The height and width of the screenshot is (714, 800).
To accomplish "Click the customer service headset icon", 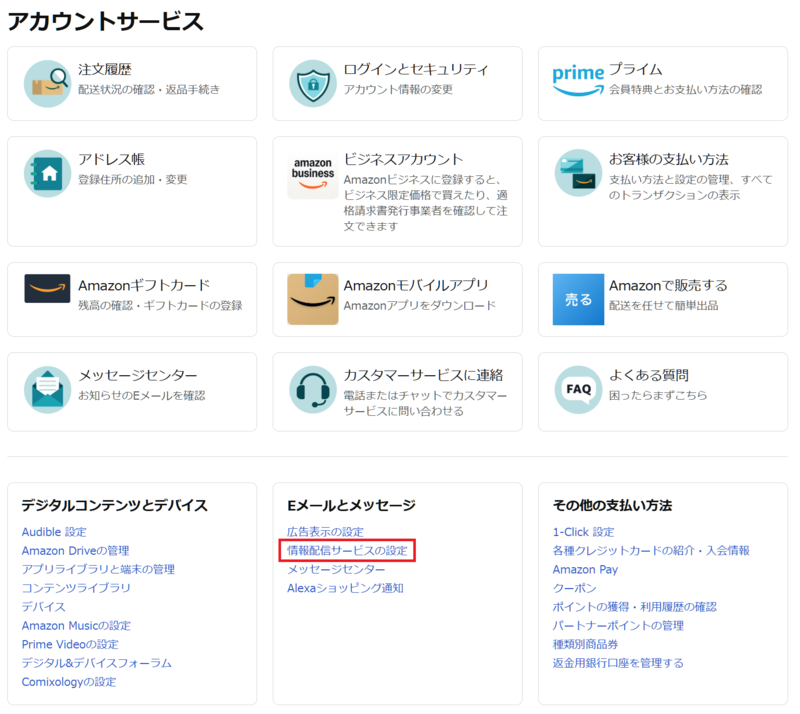I will click(313, 389).
